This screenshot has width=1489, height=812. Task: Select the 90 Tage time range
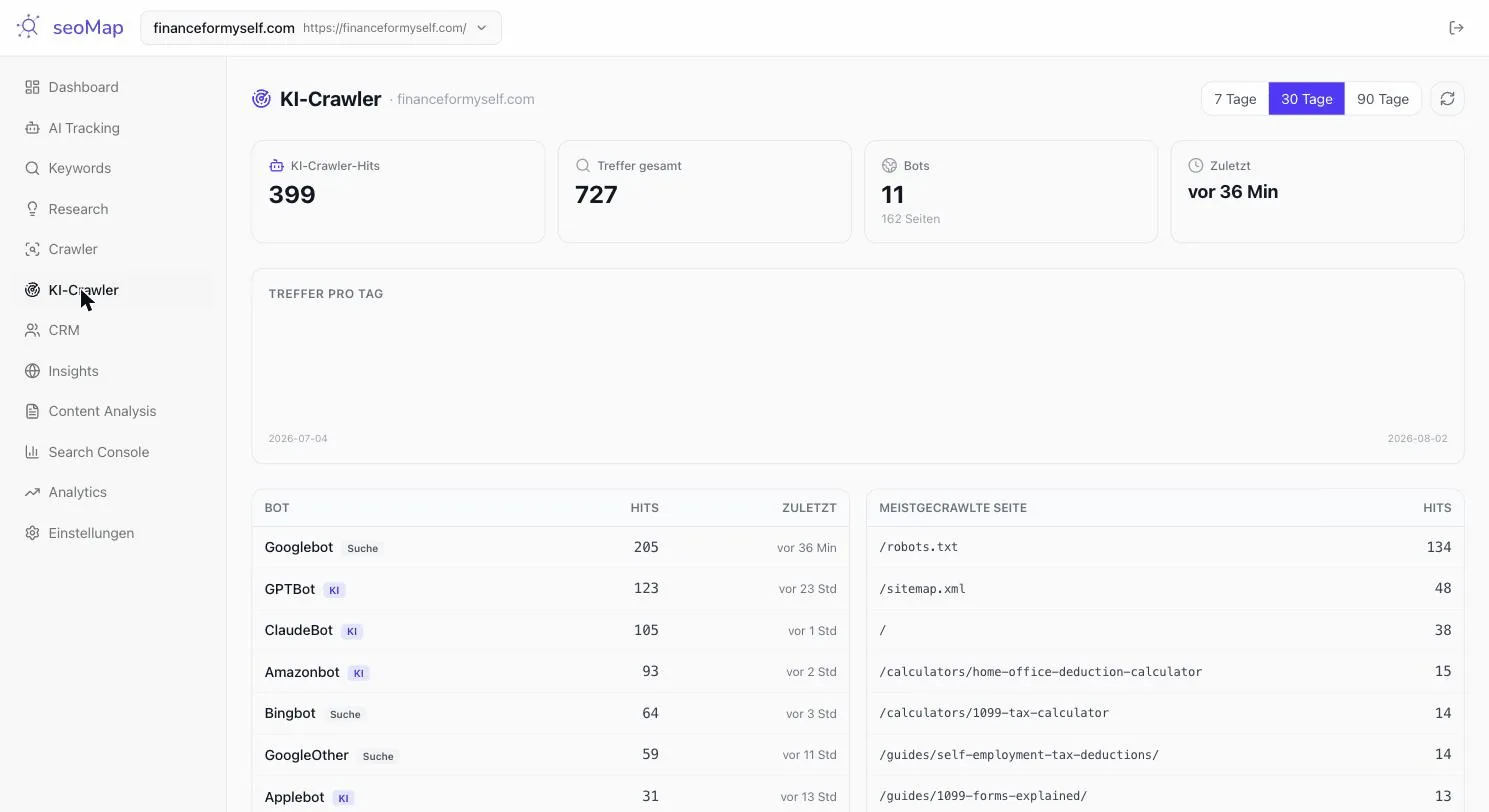click(1383, 99)
